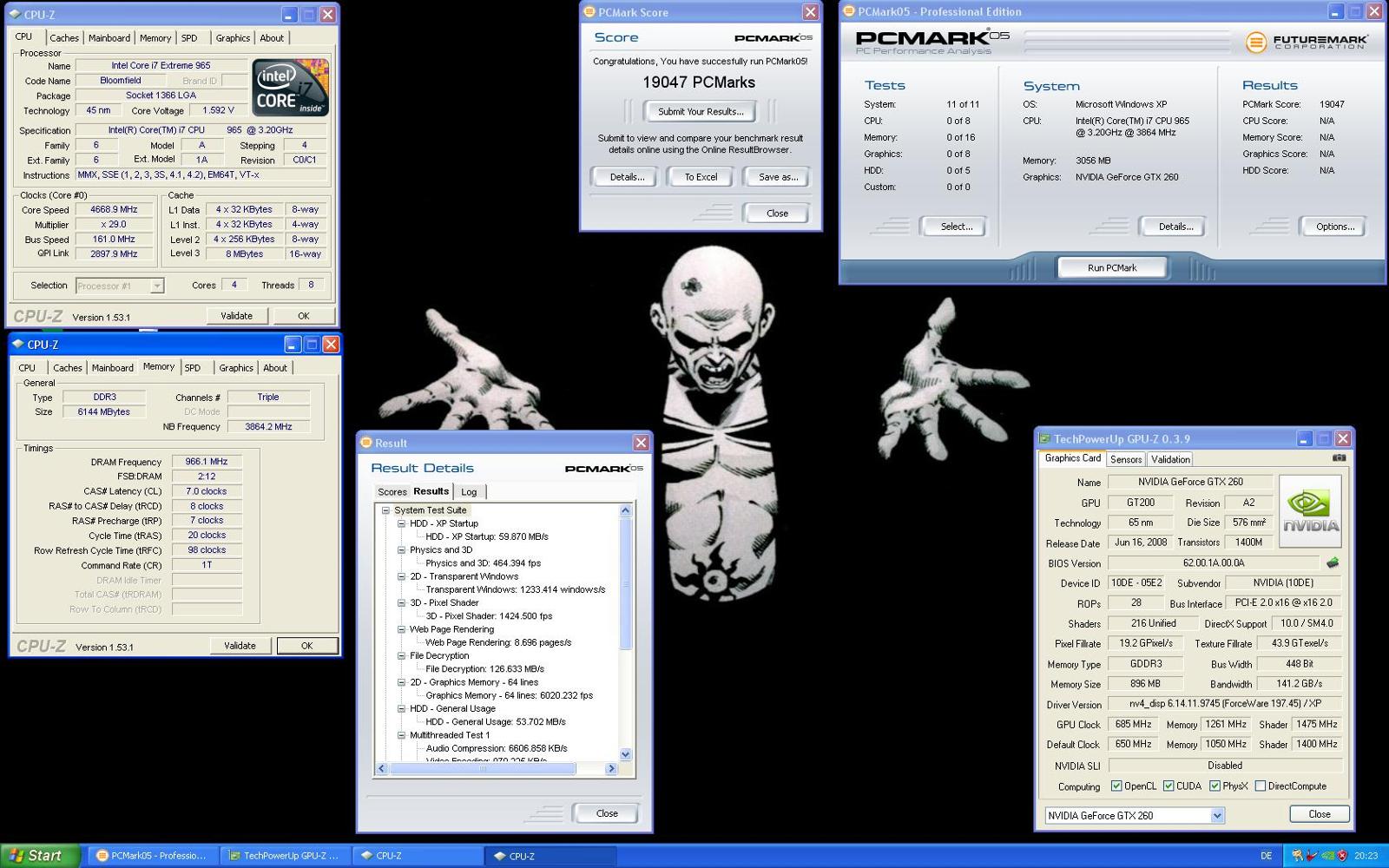This screenshot has height=868, width=1389.
Task: Click Validate in top CPU-Z window
Action: 236,316
